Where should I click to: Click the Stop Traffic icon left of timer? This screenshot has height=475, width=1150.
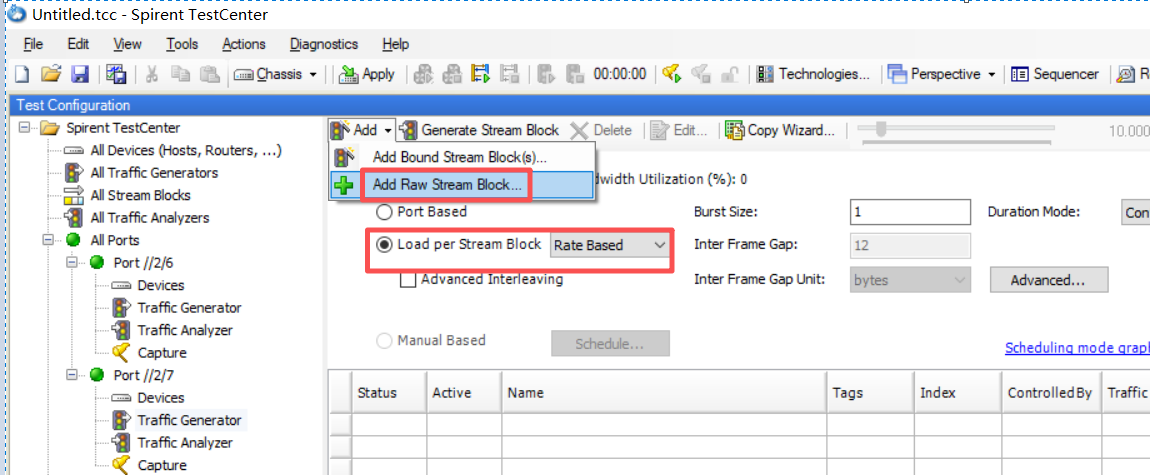click(x=575, y=74)
